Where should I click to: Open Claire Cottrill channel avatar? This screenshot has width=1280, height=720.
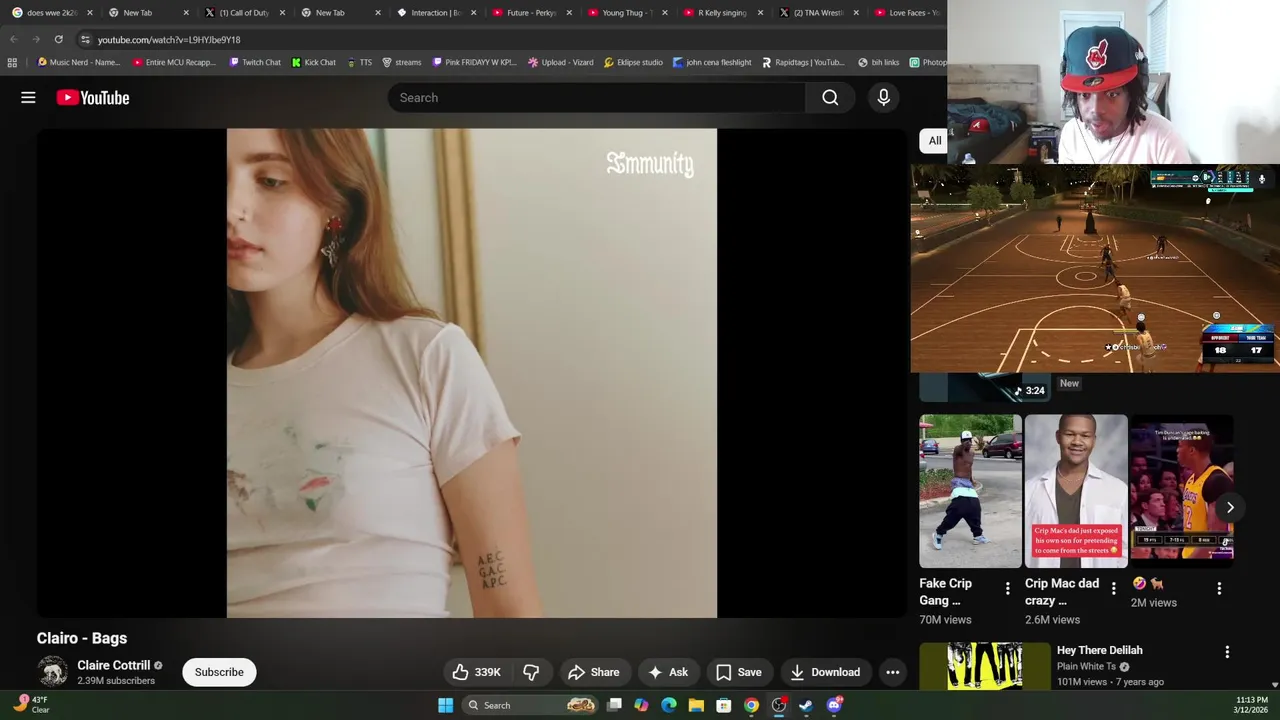(x=52, y=672)
